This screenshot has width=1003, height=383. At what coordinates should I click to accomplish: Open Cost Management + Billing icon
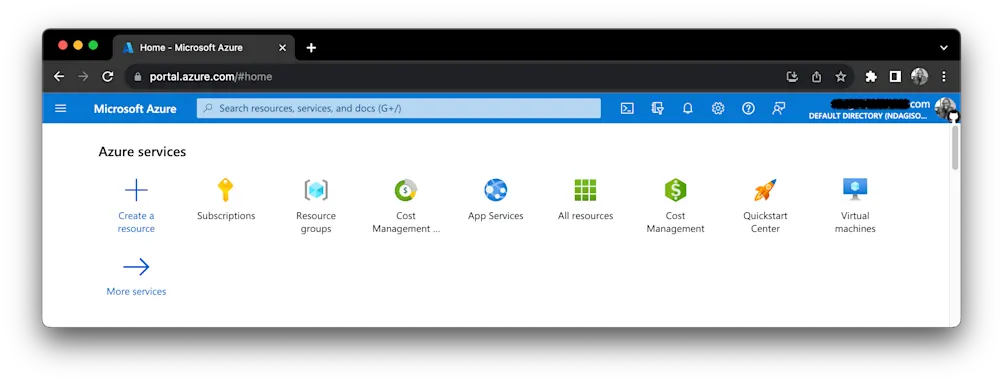tap(406, 190)
